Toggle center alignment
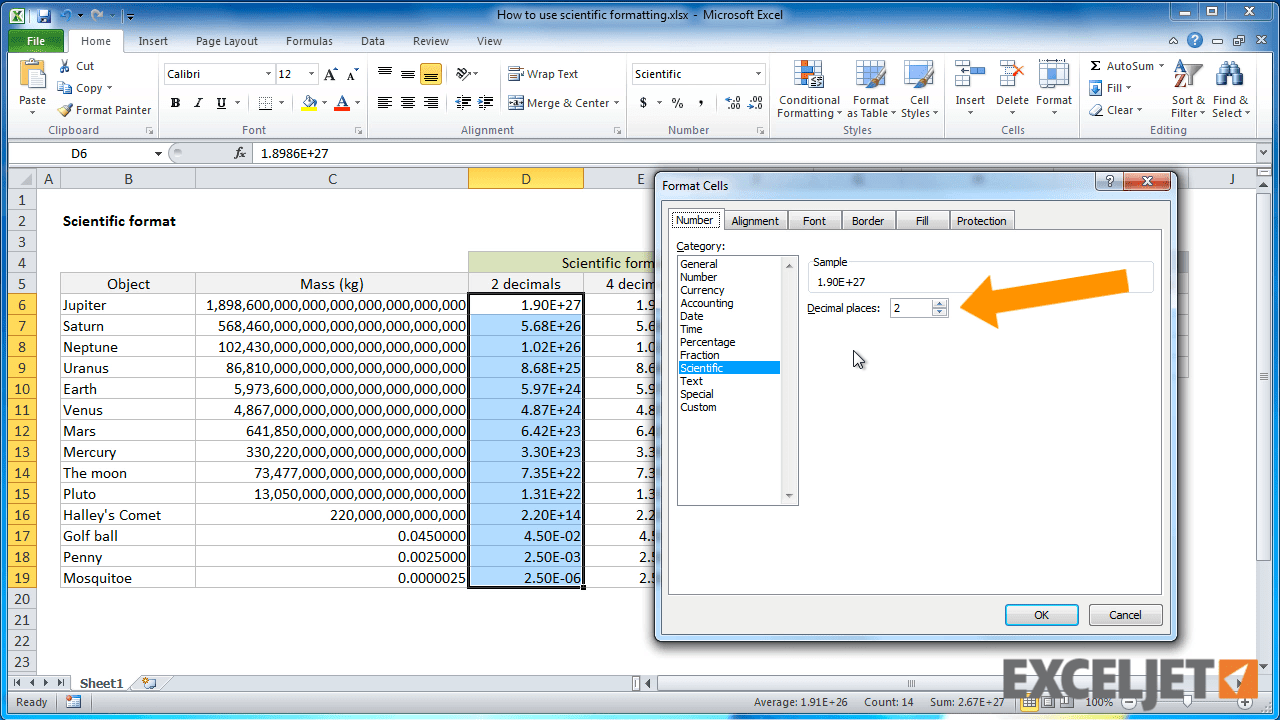 click(406, 102)
